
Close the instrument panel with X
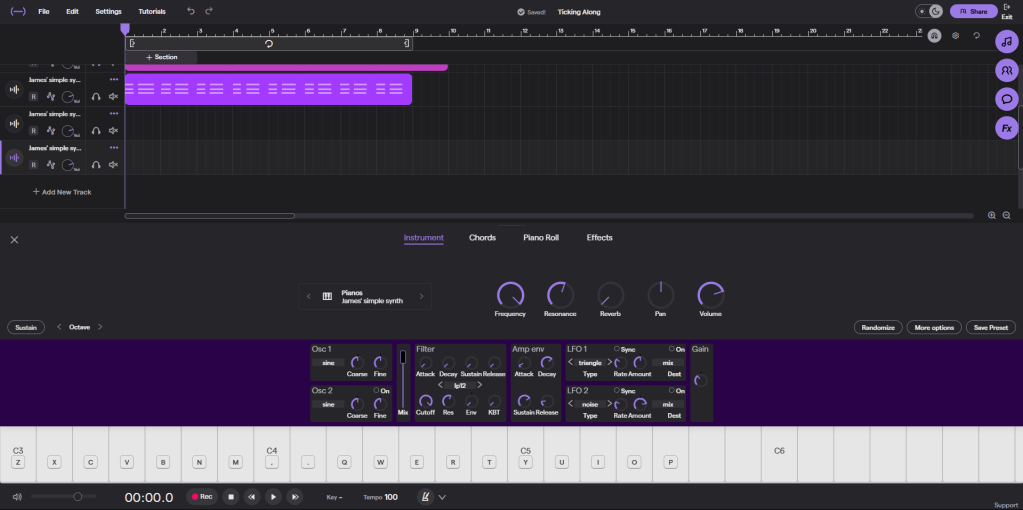click(x=14, y=239)
